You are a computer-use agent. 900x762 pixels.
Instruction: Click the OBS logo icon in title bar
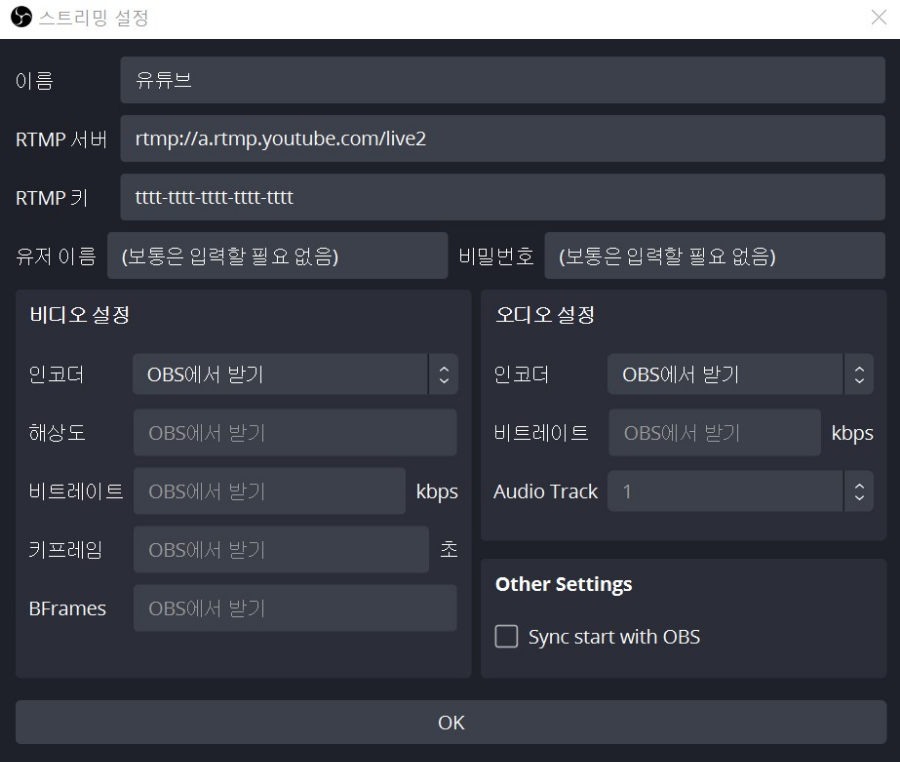21,17
